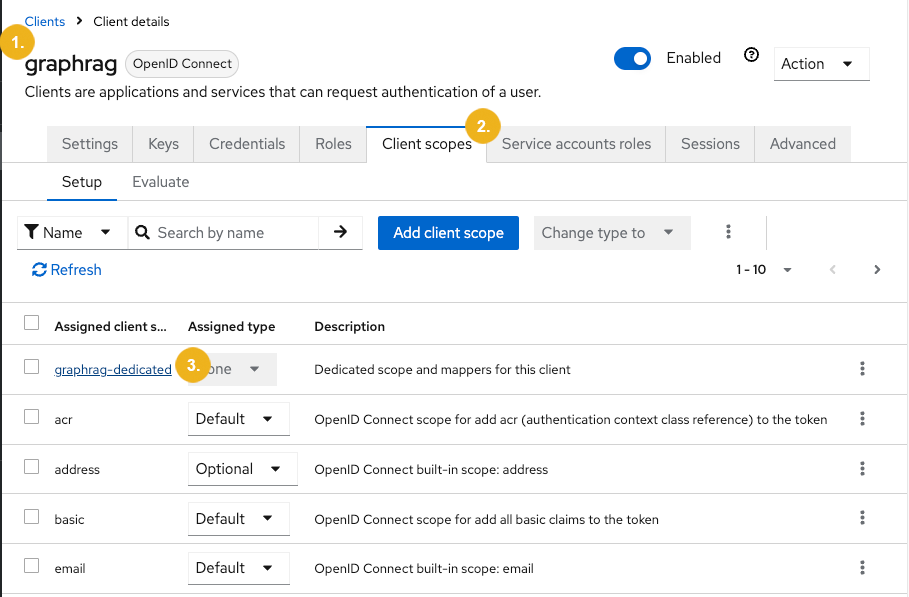
Task: Check the select-all header checkbox
Action: 31,323
